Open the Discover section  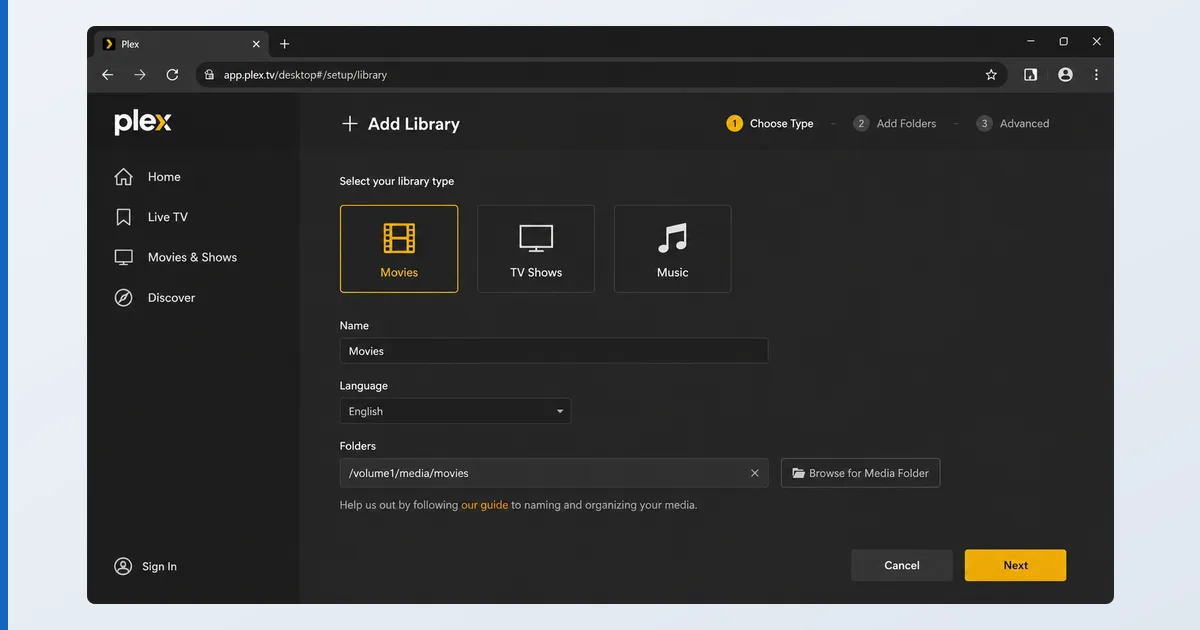tap(155, 298)
